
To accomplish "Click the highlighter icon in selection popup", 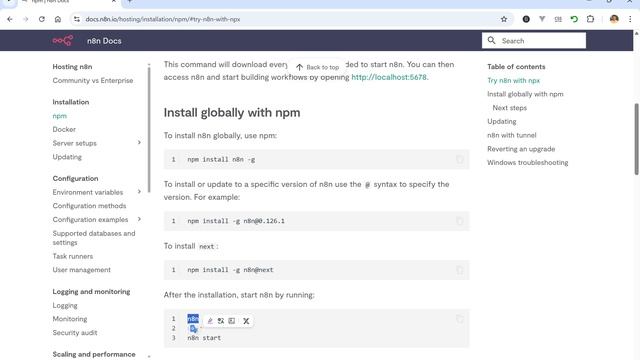I will [210, 321].
